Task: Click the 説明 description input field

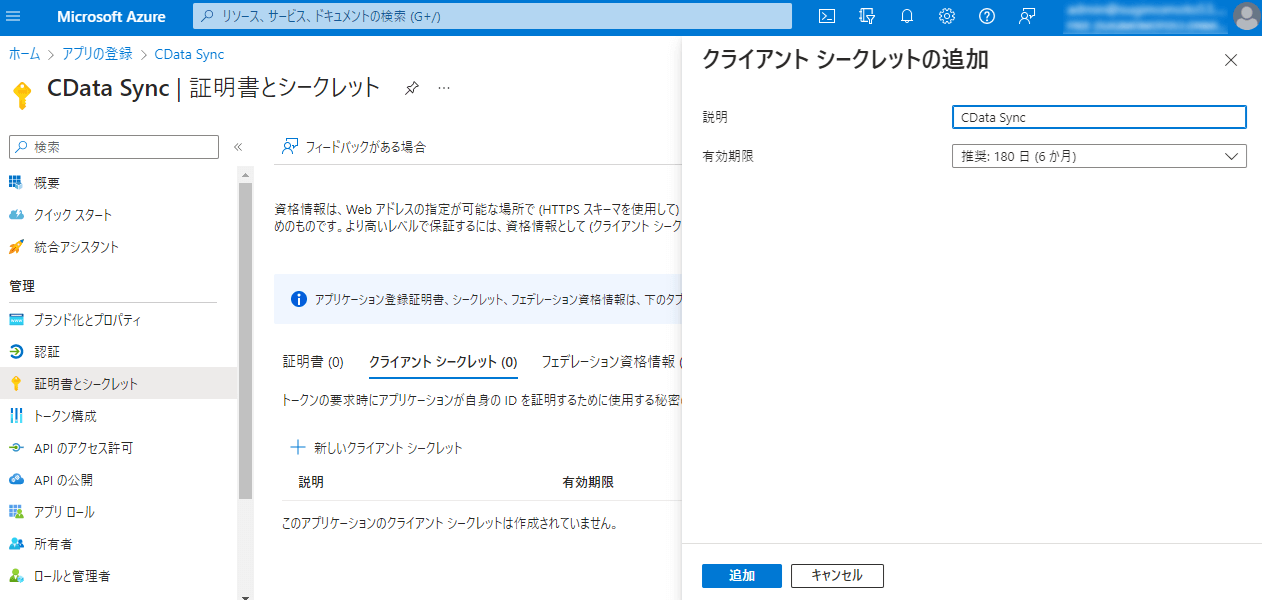Action: pos(1099,117)
